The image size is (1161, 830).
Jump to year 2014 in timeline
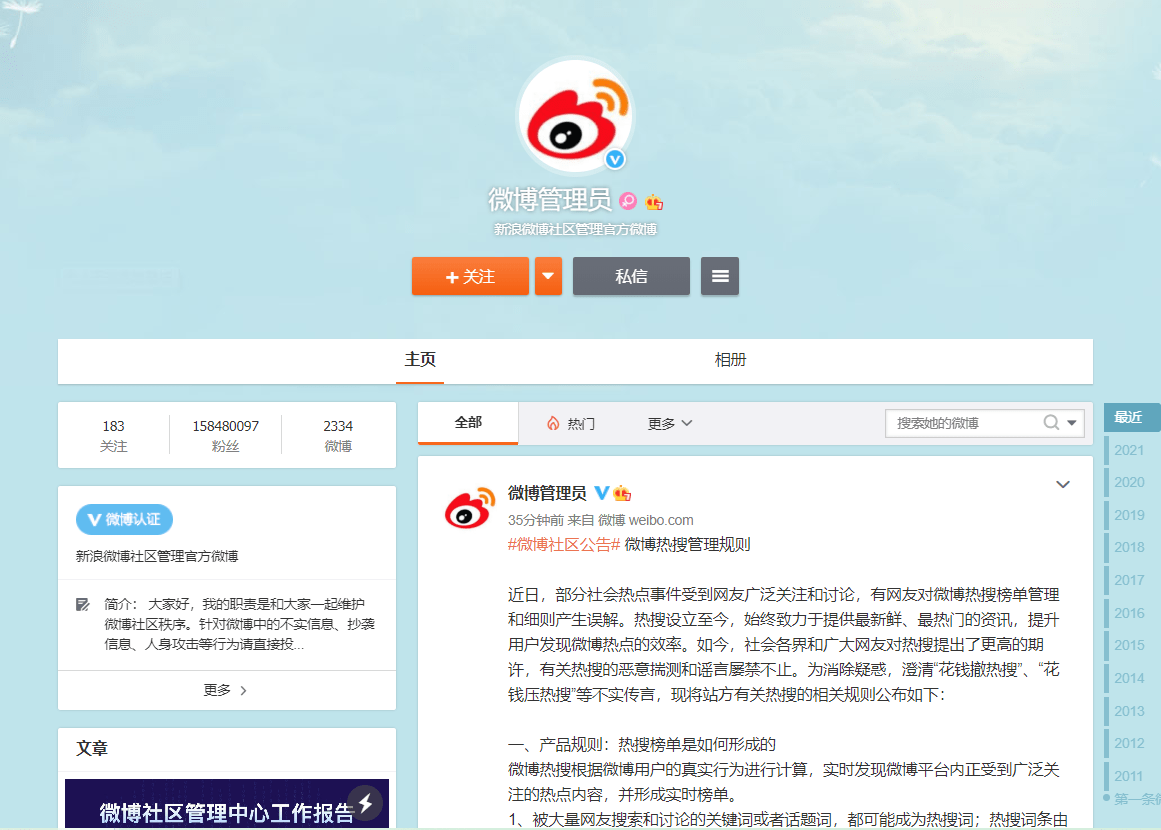[x=1129, y=678]
